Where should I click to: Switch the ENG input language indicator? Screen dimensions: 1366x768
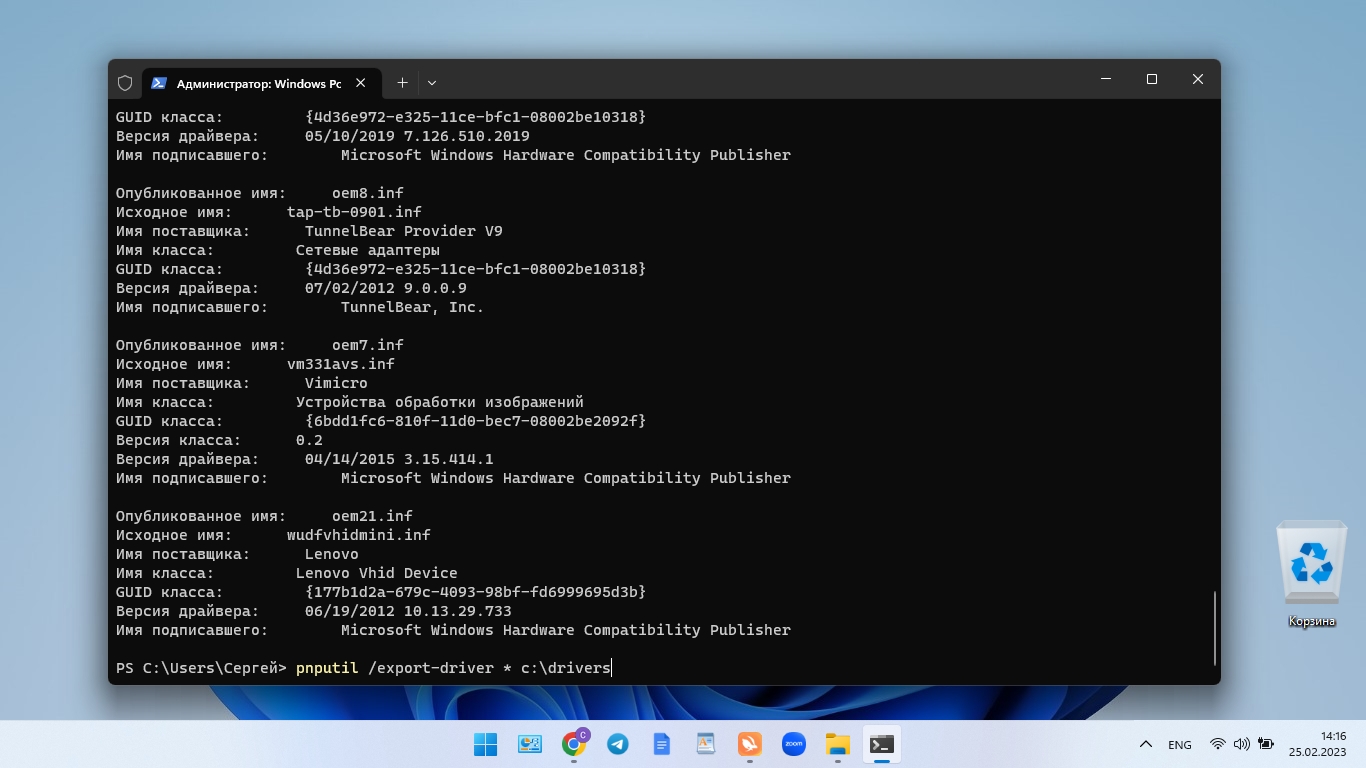coord(1180,745)
